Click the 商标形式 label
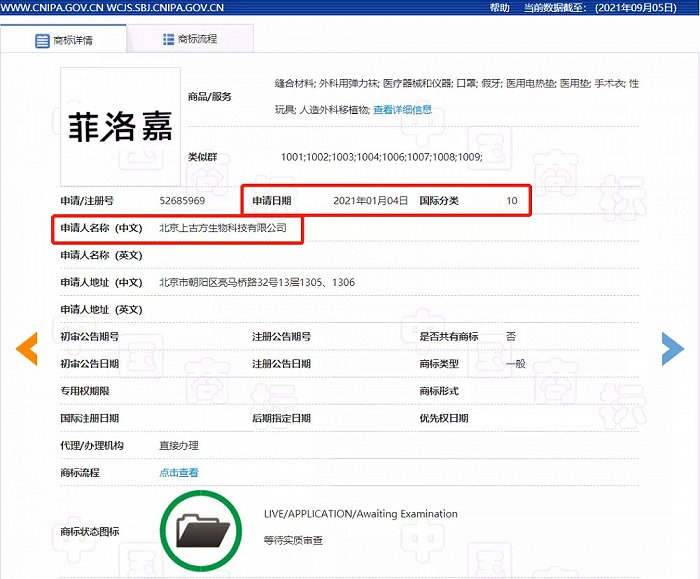Viewport: 700px width, 579px height. tap(439, 391)
